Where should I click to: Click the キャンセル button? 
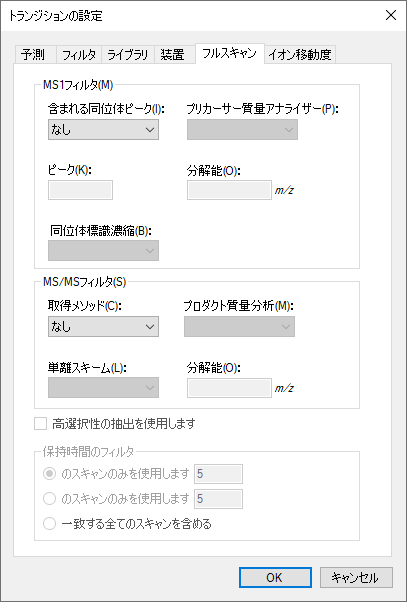(x=356, y=577)
